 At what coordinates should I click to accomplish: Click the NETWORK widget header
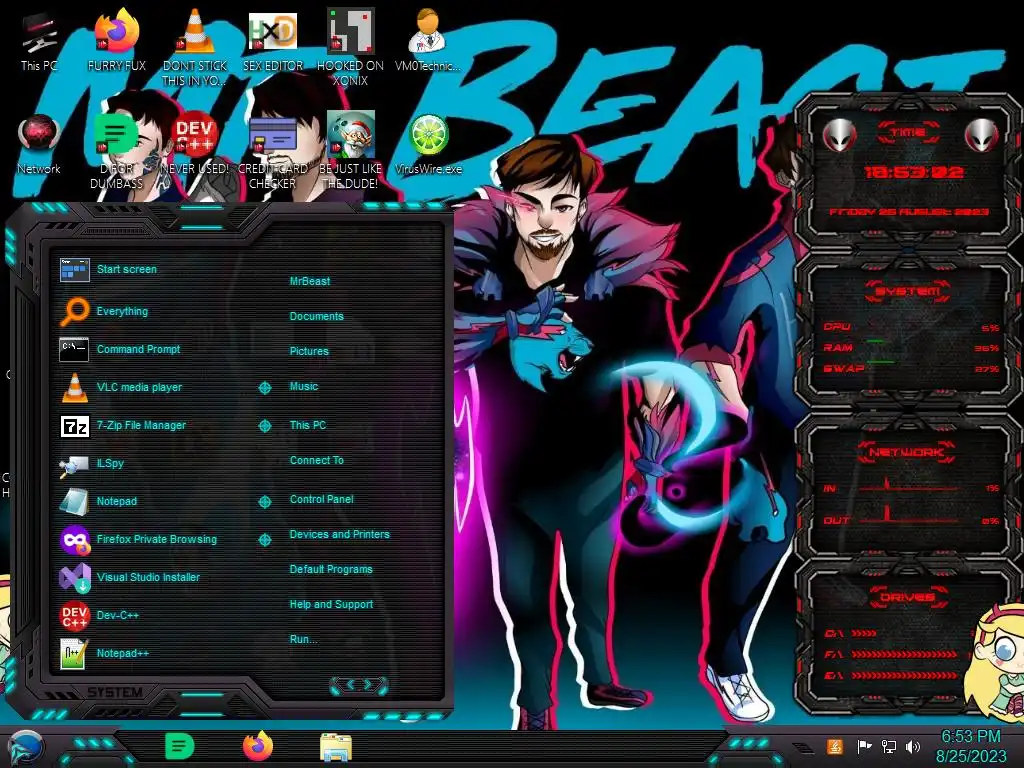[907, 452]
